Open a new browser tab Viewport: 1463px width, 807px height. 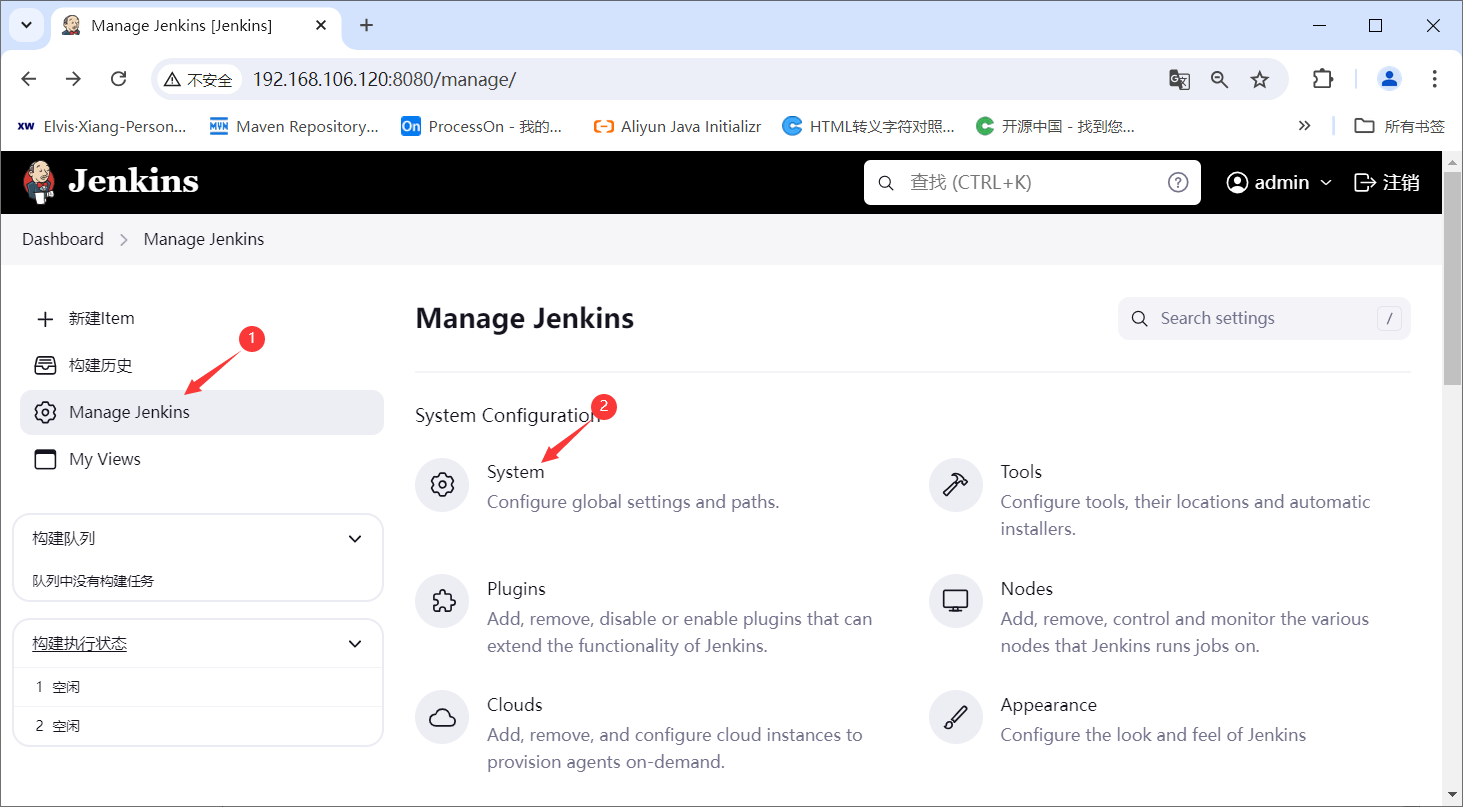tap(366, 25)
